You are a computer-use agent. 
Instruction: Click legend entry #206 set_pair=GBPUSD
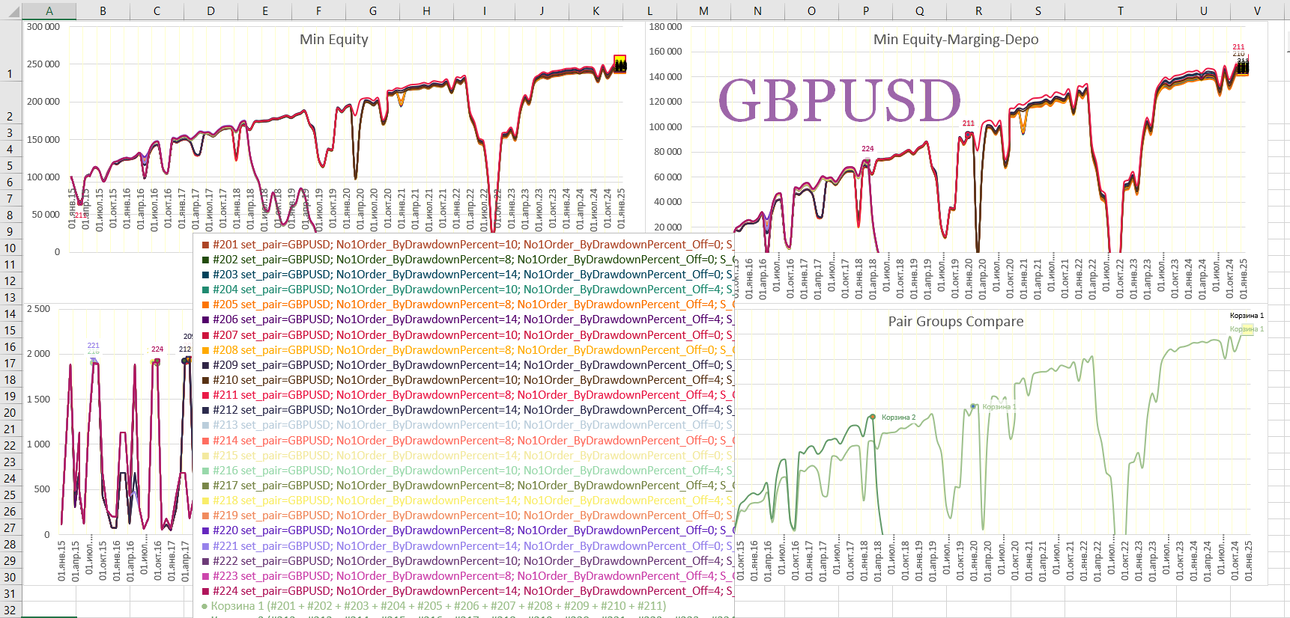(x=470, y=319)
